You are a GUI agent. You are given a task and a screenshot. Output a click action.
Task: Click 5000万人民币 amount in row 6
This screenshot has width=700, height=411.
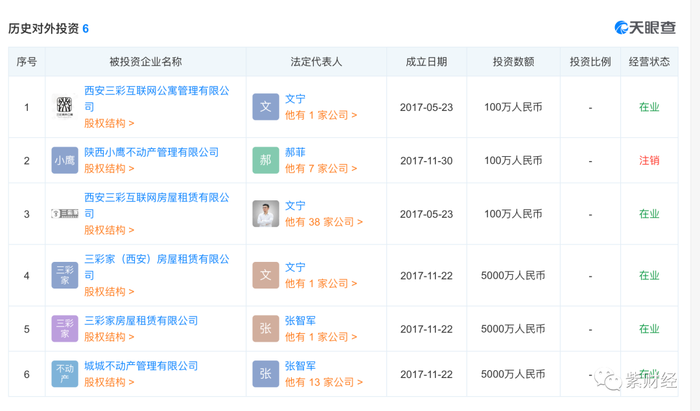point(513,374)
